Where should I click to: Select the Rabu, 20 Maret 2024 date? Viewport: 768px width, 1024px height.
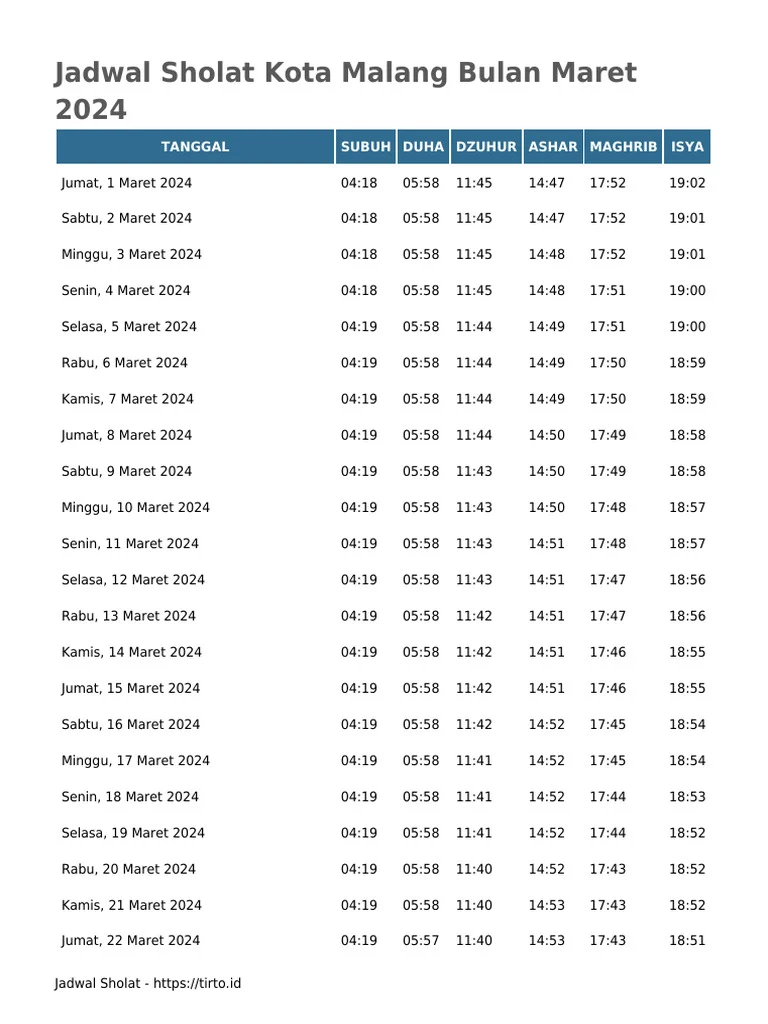tap(129, 869)
